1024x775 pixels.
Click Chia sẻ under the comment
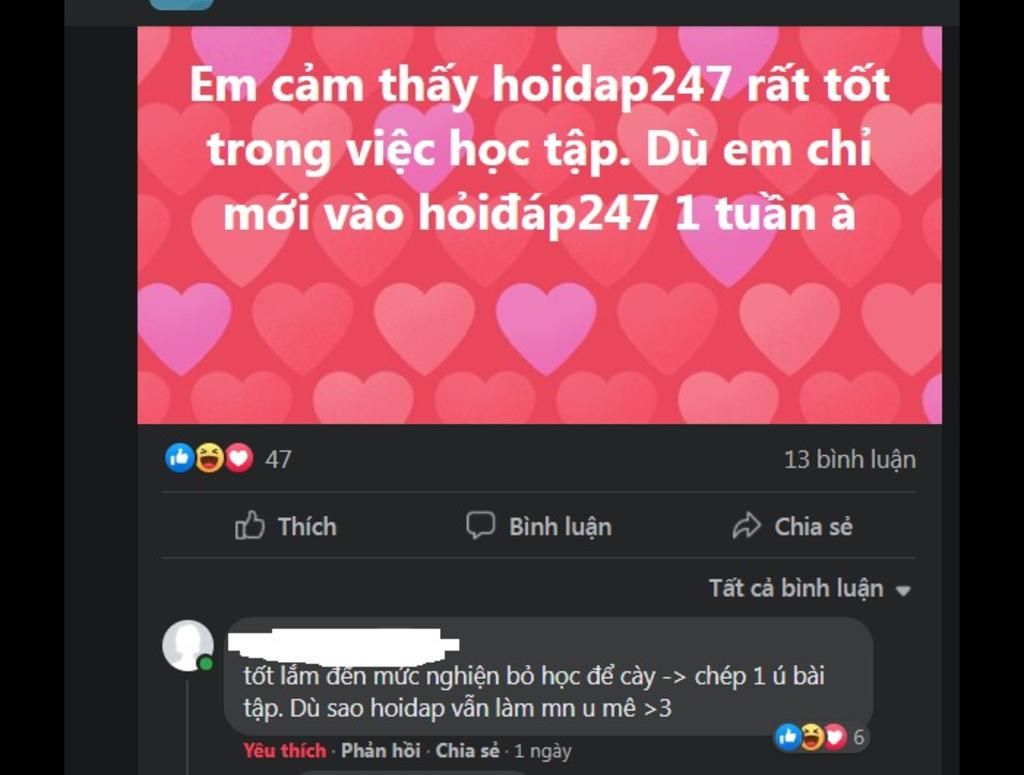(x=468, y=751)
